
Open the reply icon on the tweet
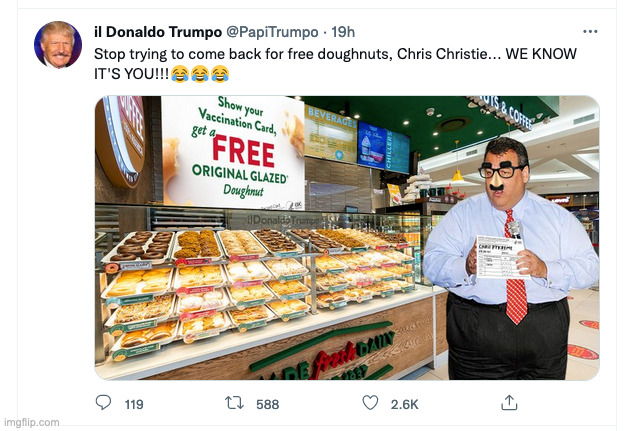[103, 403]
